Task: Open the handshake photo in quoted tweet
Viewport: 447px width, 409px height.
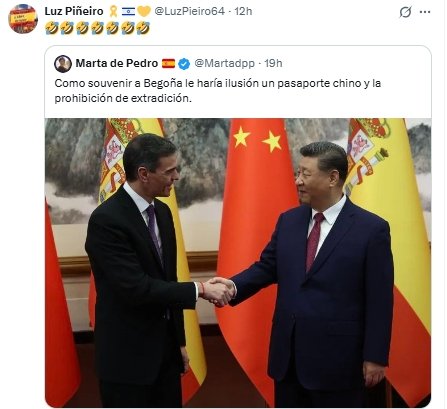Action: pos(238,262)
